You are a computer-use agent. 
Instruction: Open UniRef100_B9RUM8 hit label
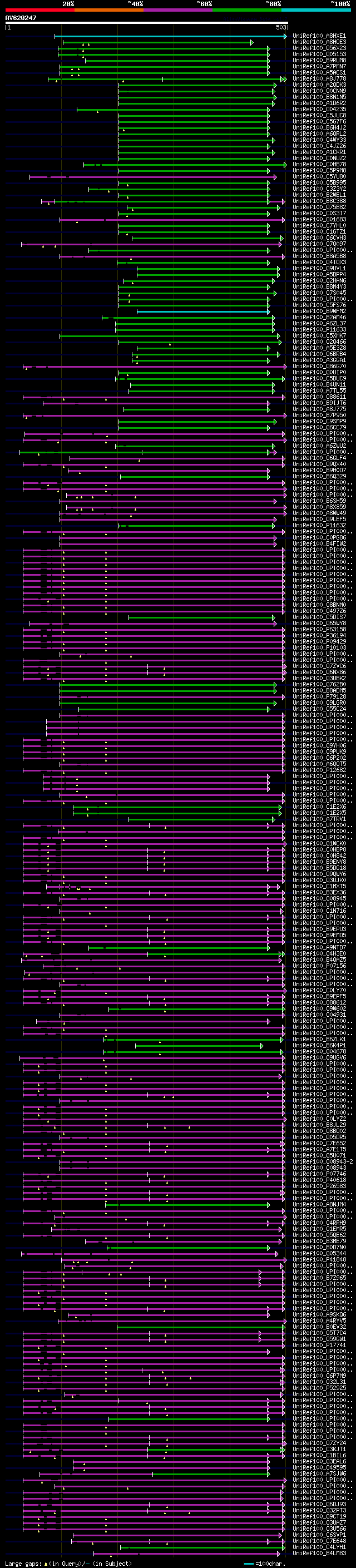(x=319, y=60)
